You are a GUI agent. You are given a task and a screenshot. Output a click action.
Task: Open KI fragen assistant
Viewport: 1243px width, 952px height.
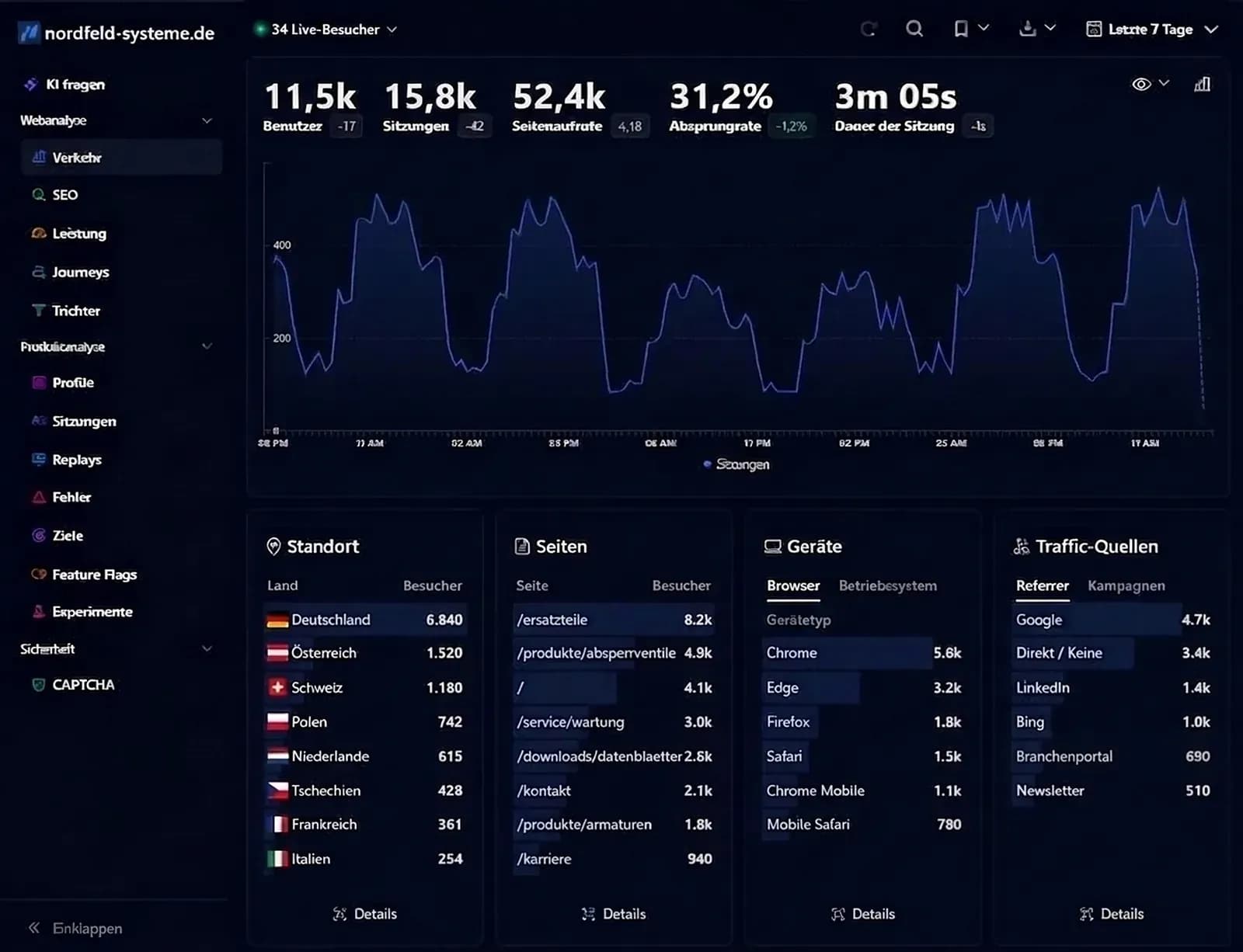[65, 85]
